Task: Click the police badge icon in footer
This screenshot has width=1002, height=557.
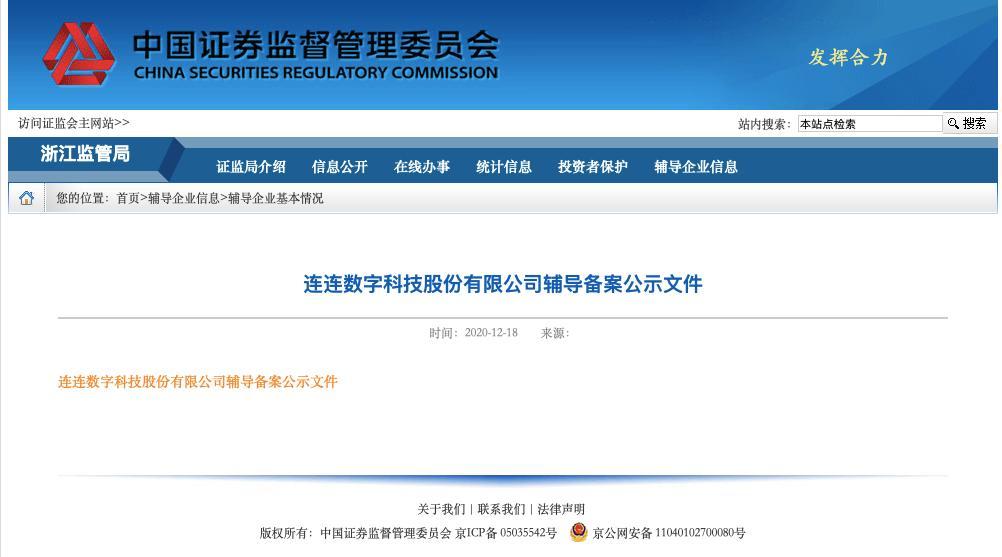Action: 578,532
